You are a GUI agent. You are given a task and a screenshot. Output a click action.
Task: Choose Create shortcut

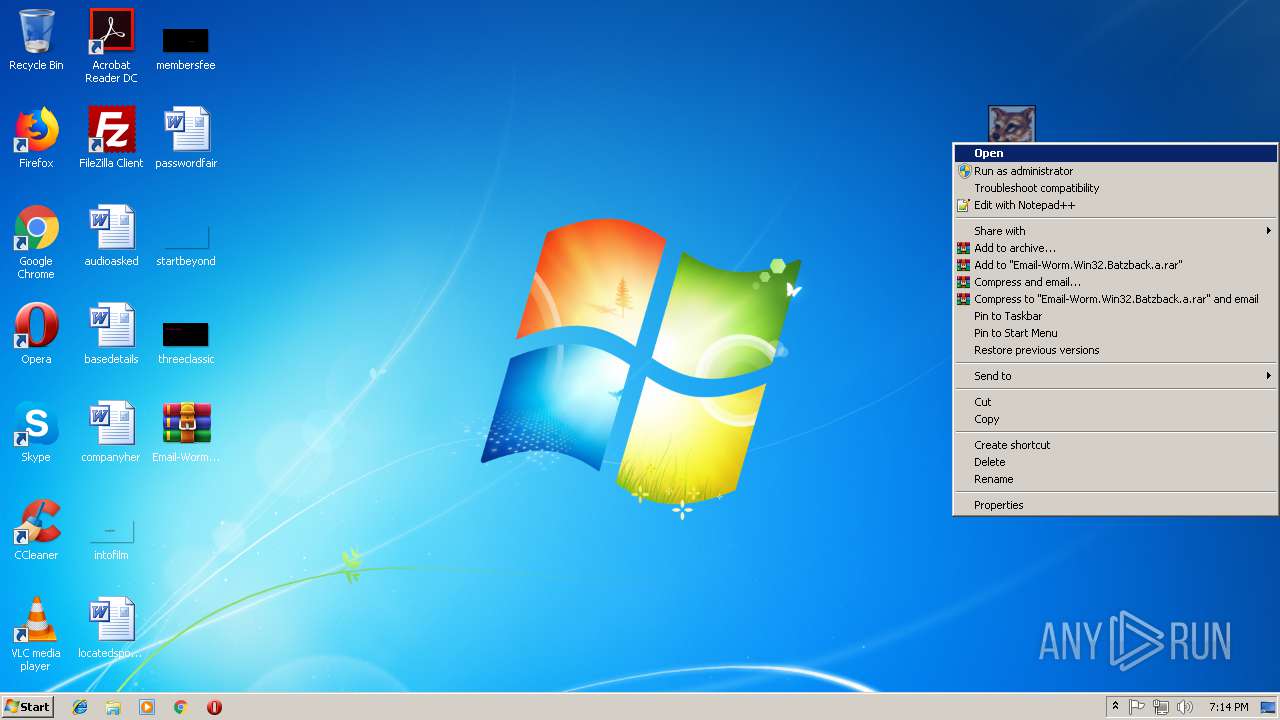coord(1115,445)
